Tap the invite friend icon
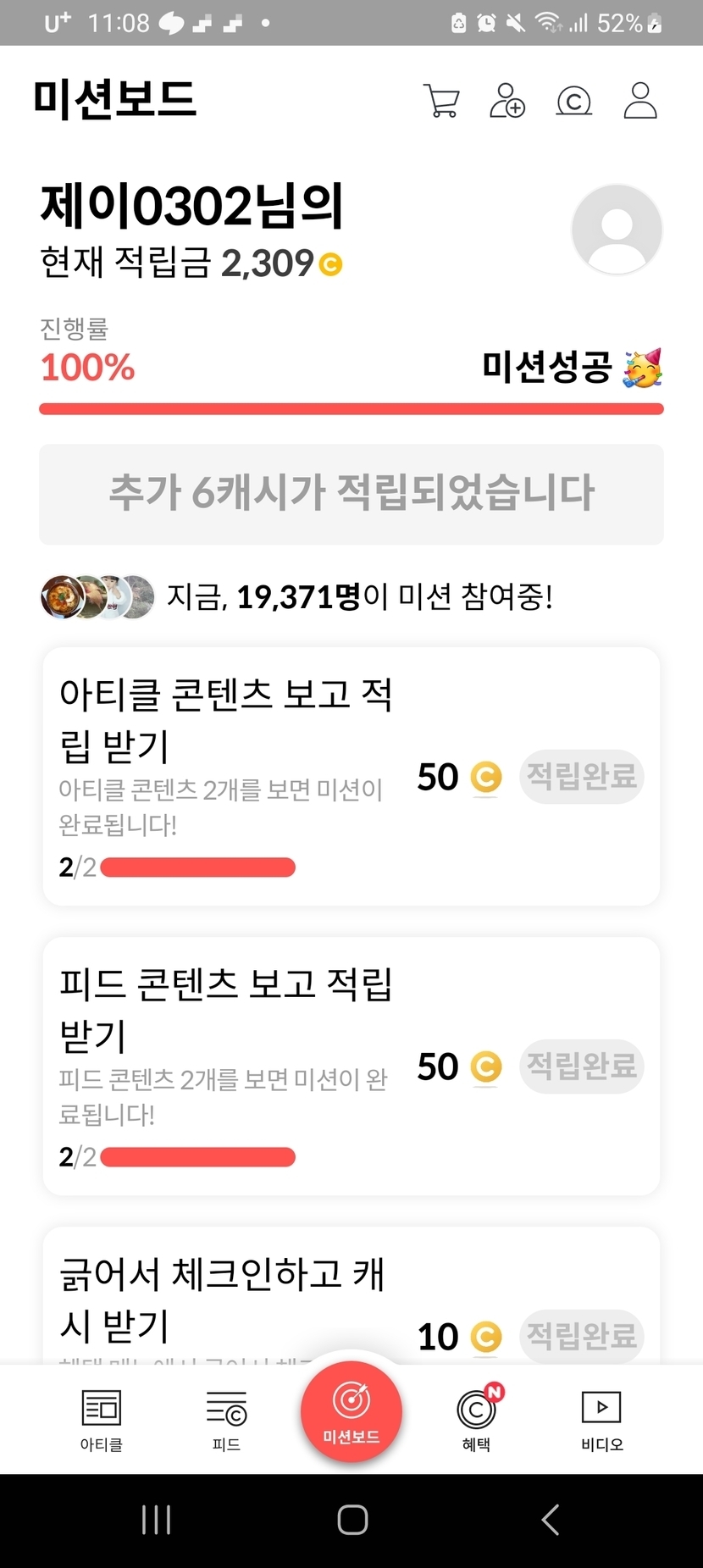Image resolution: width=703 pixels, height=1568 pixels. (x=507, y=101)
